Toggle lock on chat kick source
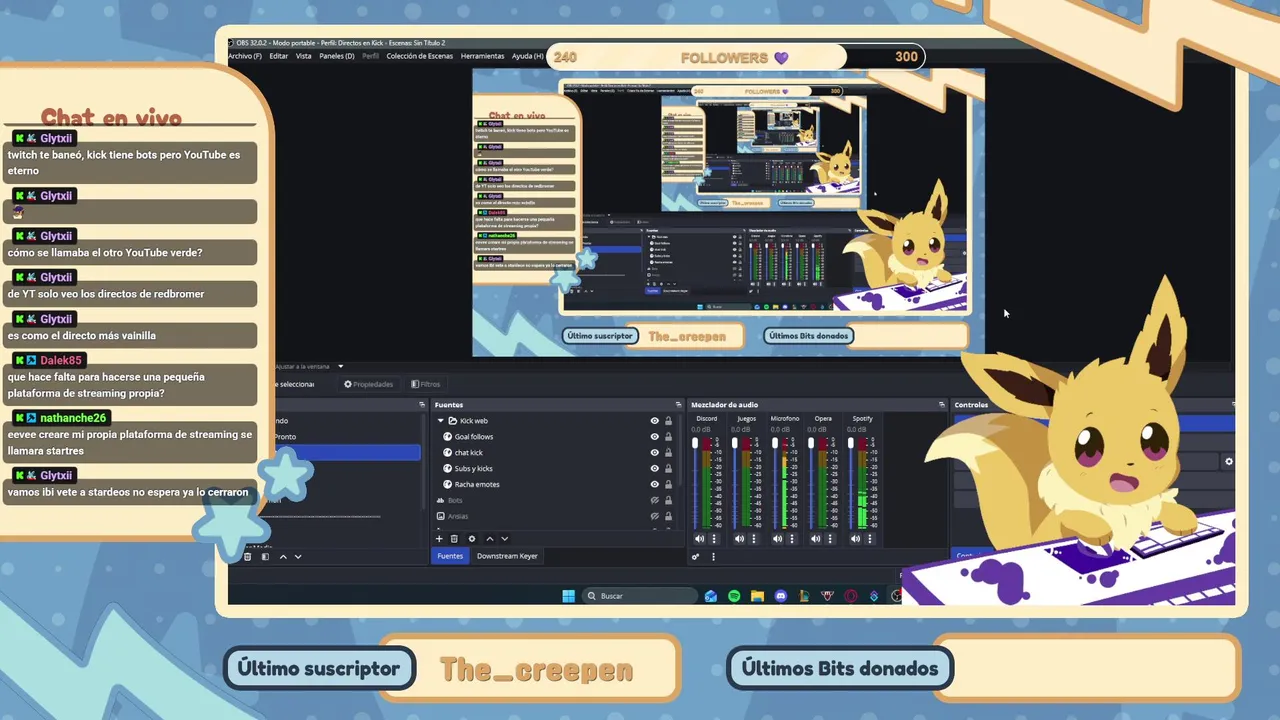Image resolution: width=1280 pixels, height=720 pixels. pyautogui.click(x=668, y=453)
